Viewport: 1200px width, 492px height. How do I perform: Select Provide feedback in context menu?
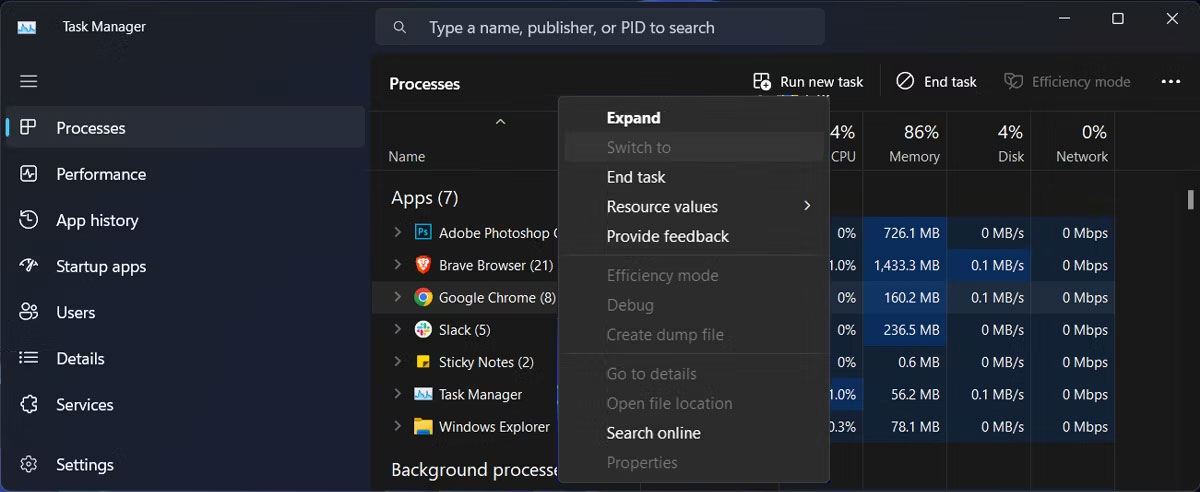[694, 236]
